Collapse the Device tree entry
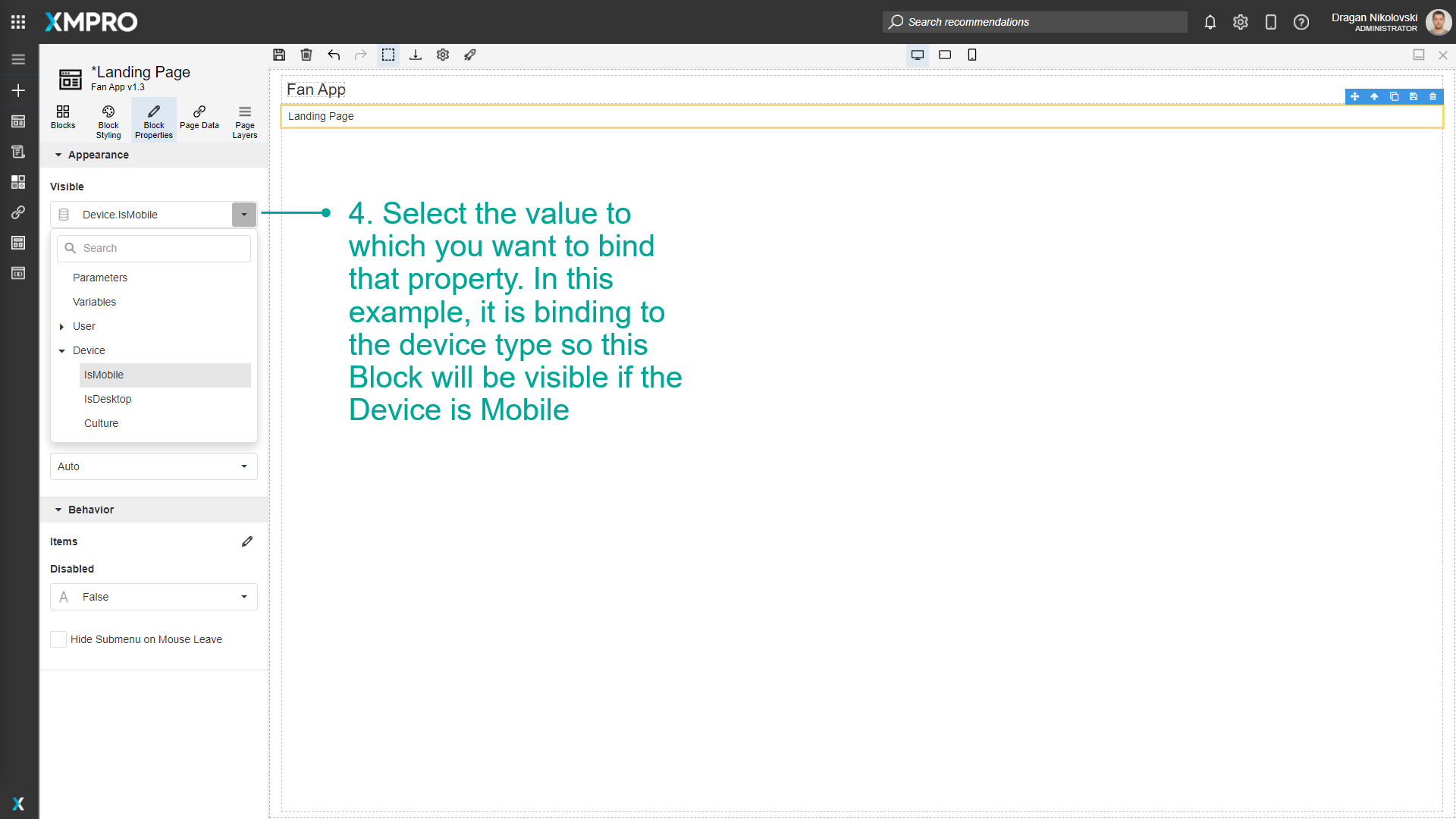 coord(62,350)
